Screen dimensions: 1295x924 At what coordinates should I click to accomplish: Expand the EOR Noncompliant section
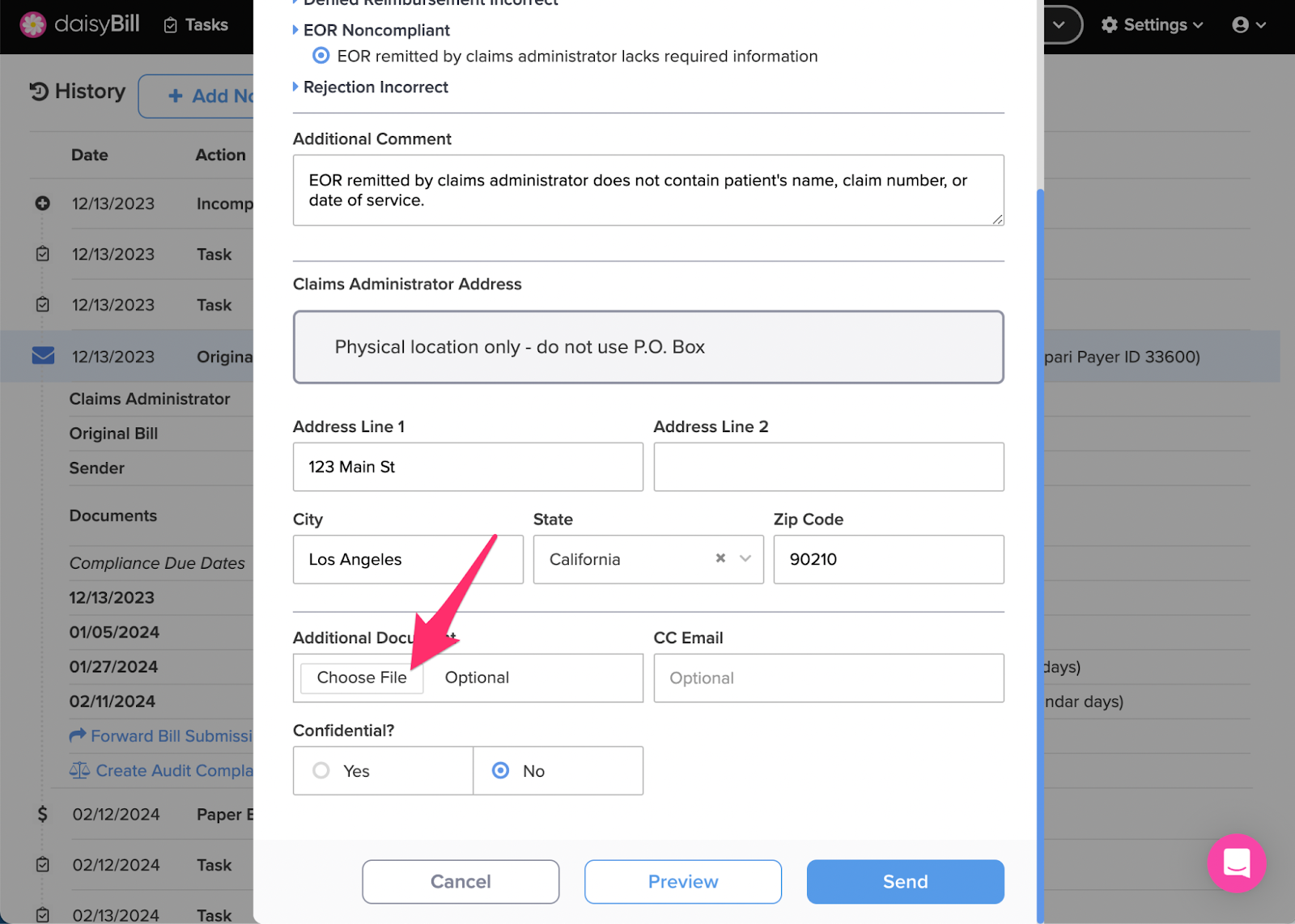tap(371, 30)
